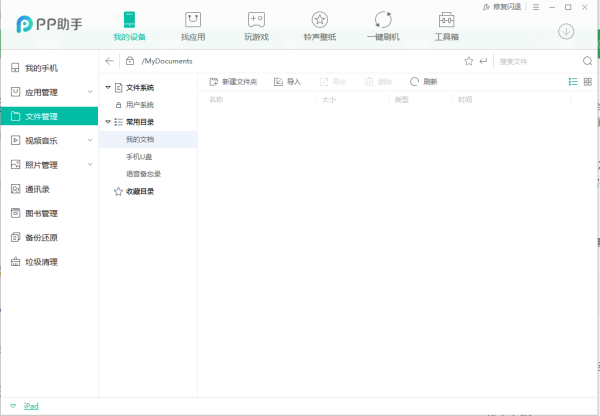The height and width of the screenshot is (416, 600).
Task: Click the 新建文件夹 button
Action: coord(233,82)
